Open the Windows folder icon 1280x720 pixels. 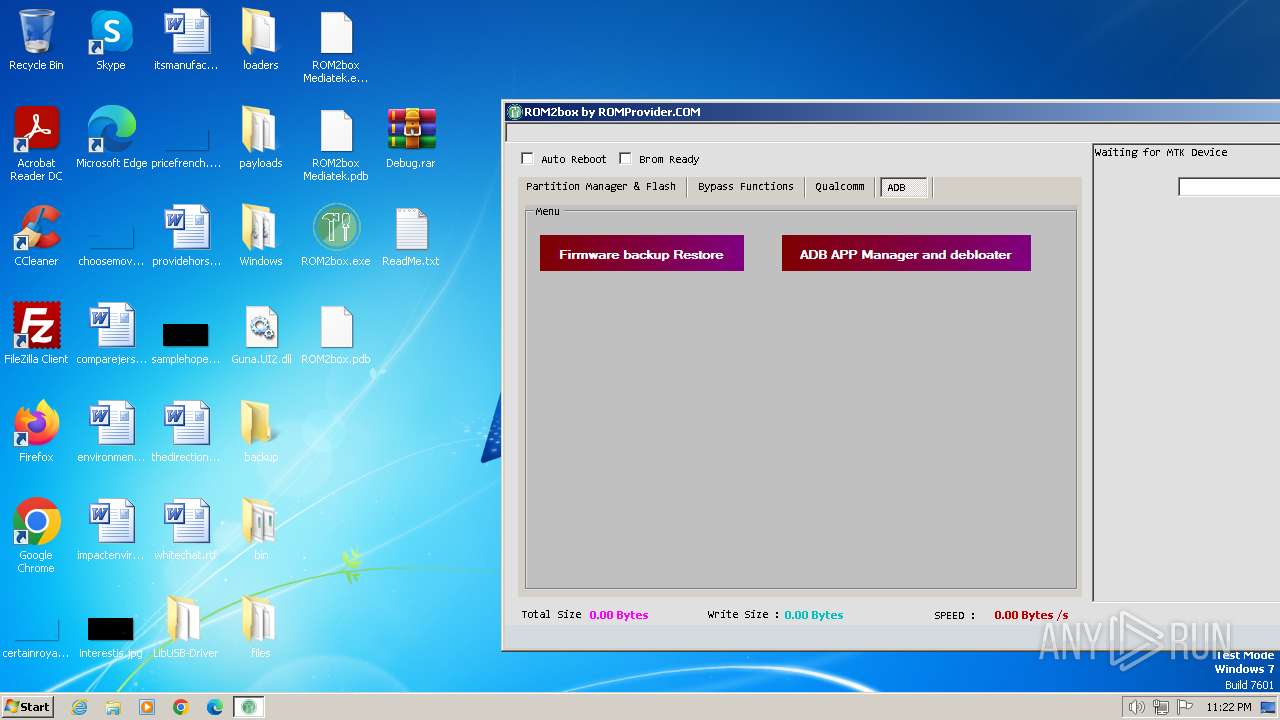point(261,236)
